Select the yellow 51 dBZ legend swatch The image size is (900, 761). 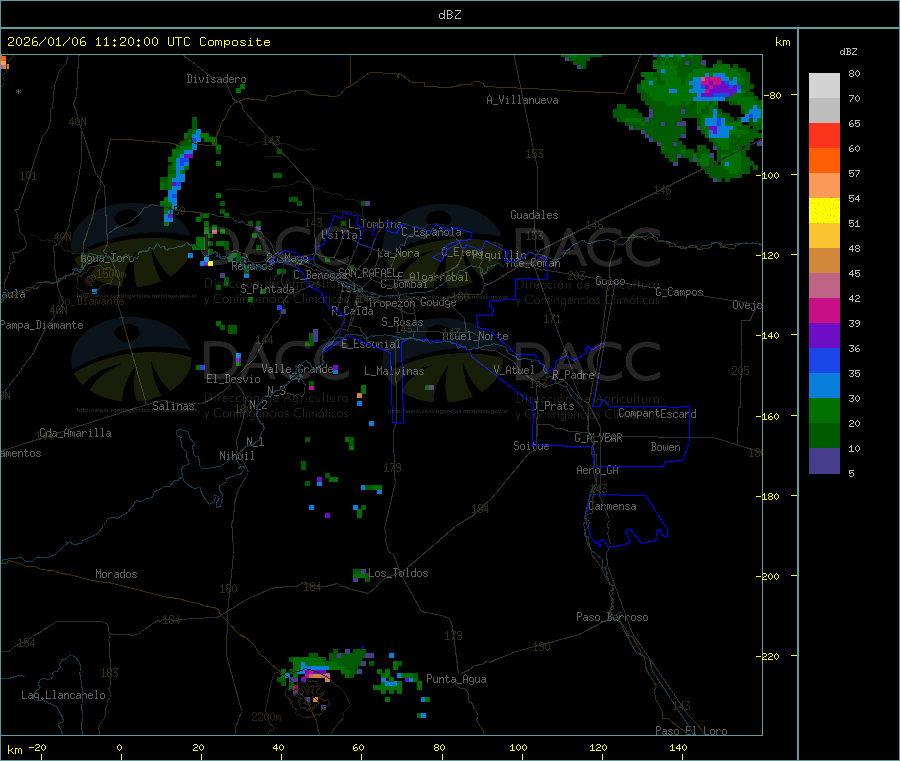tap(824, 211)
